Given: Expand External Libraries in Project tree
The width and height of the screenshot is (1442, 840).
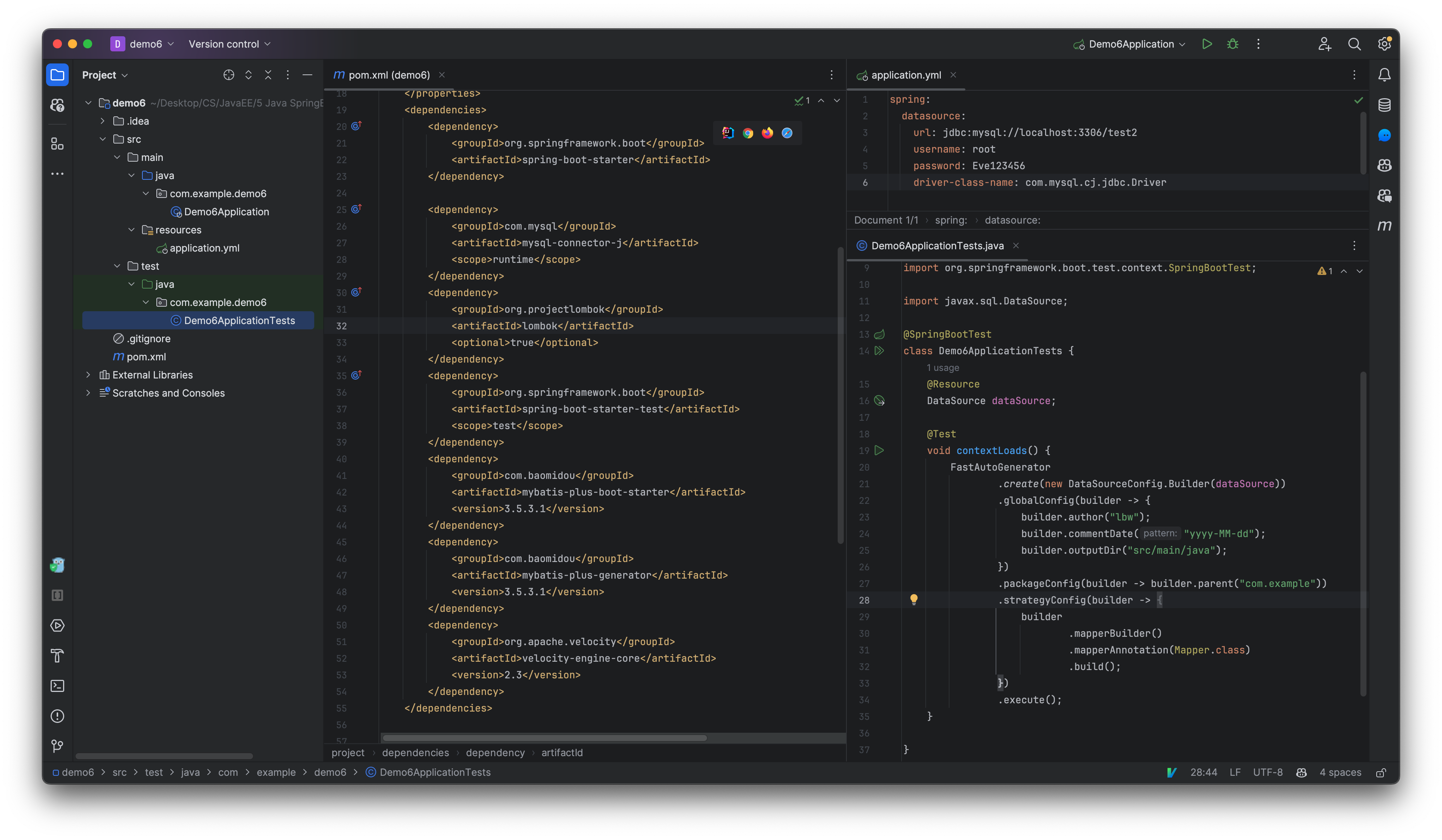Looking at the screenshot, I should pos(88,375).
